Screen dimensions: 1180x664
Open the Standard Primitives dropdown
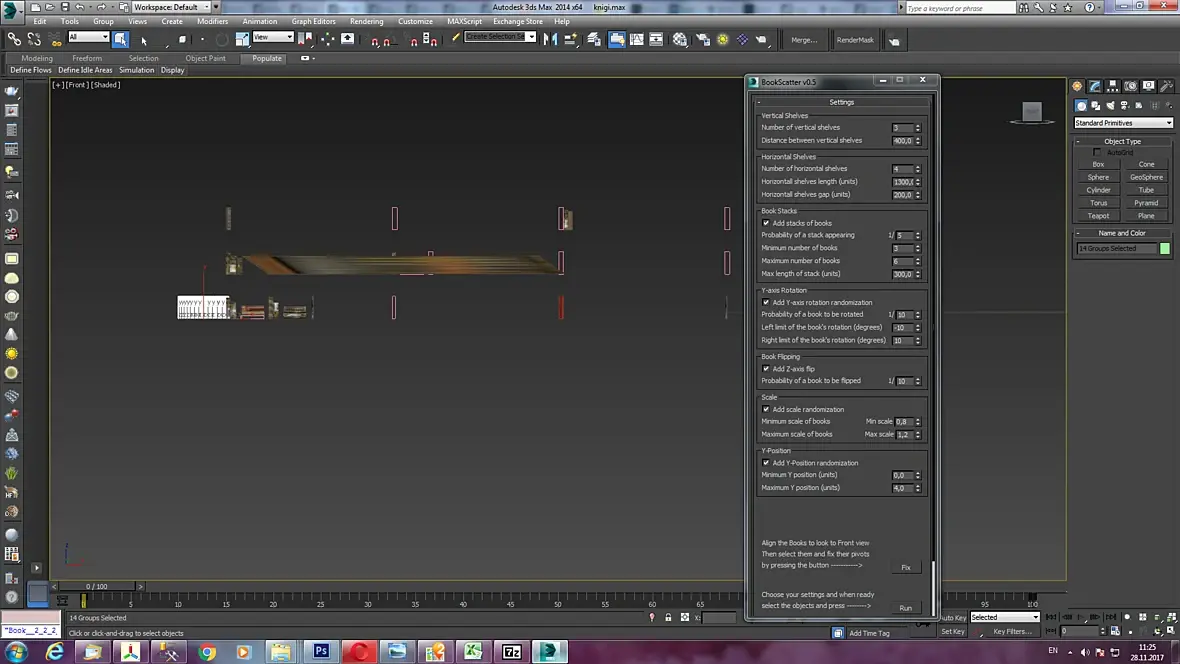click(1122, 123)
